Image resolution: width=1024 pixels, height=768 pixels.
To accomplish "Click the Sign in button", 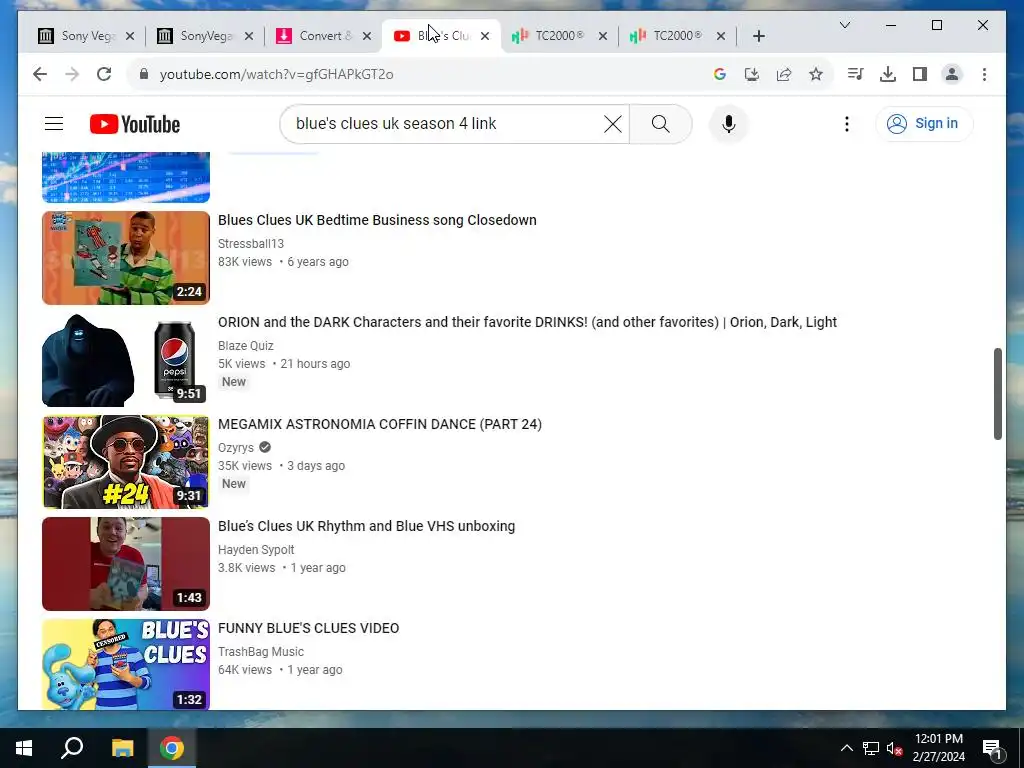I will coord(924,123).
